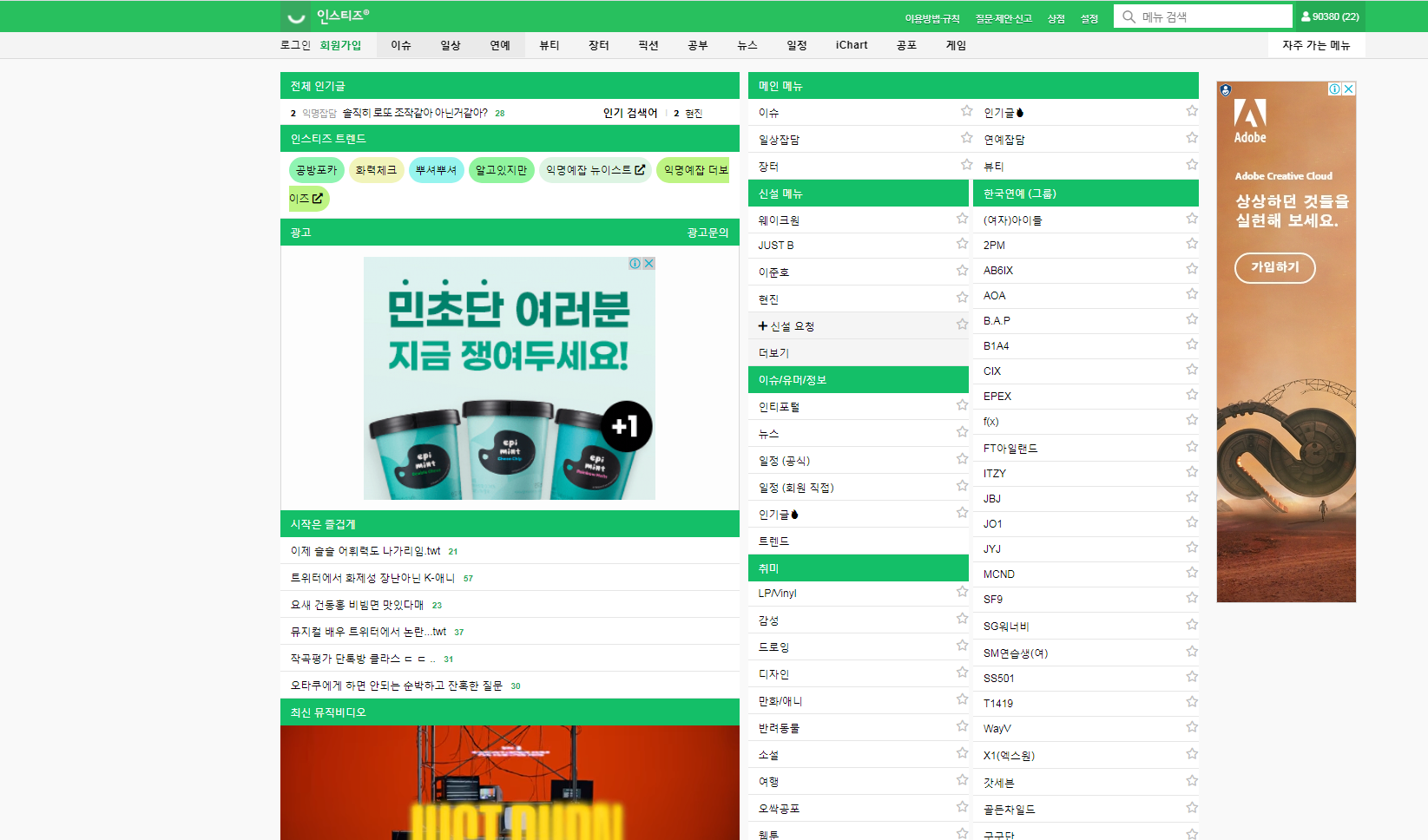Click the search magnifier icon
This screenshot has width=1428, height=840.
(x=1129, y=16)
